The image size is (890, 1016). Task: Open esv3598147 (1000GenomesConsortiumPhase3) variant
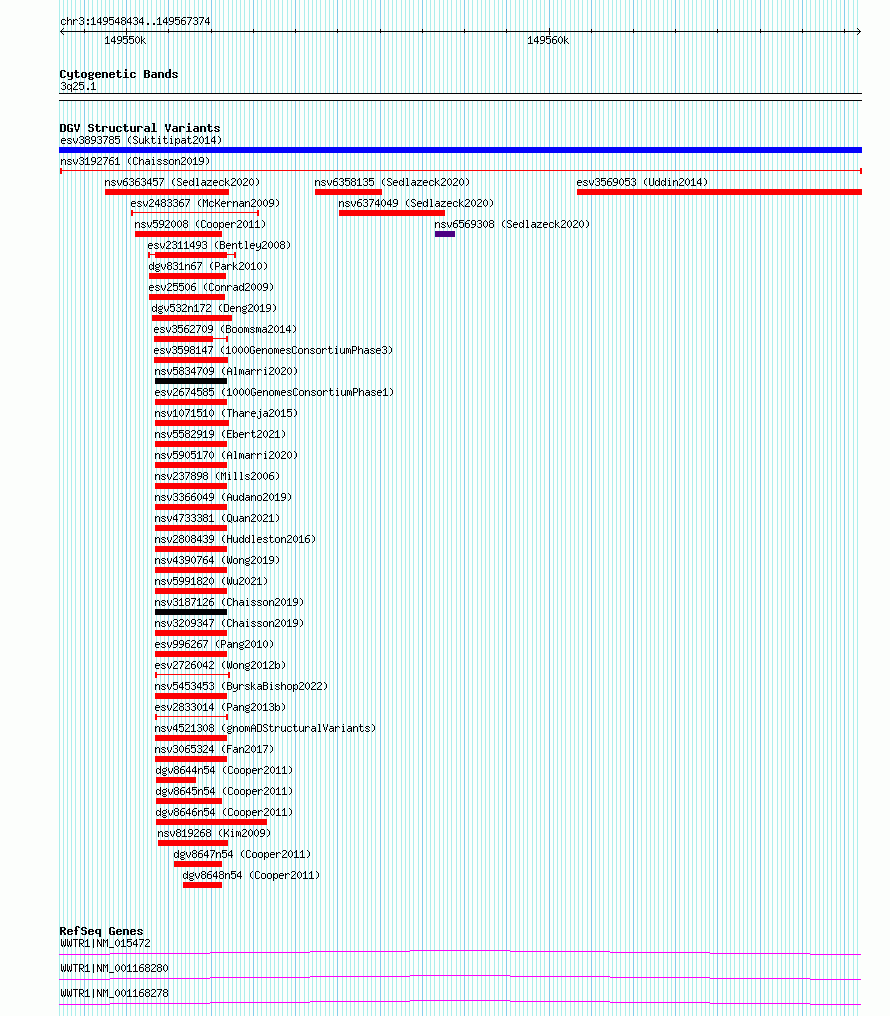pos(273,350)
